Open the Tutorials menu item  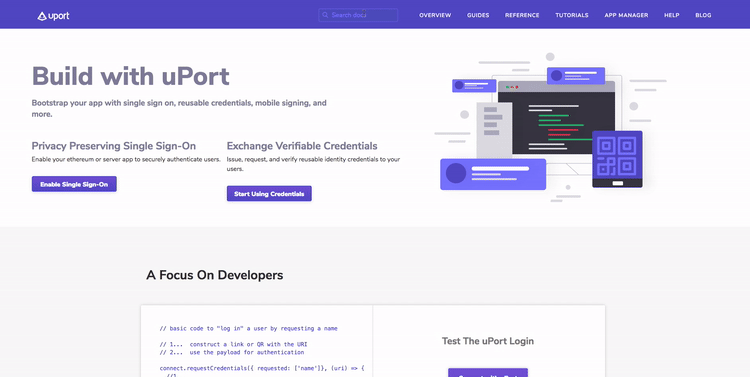coord(572,15)
